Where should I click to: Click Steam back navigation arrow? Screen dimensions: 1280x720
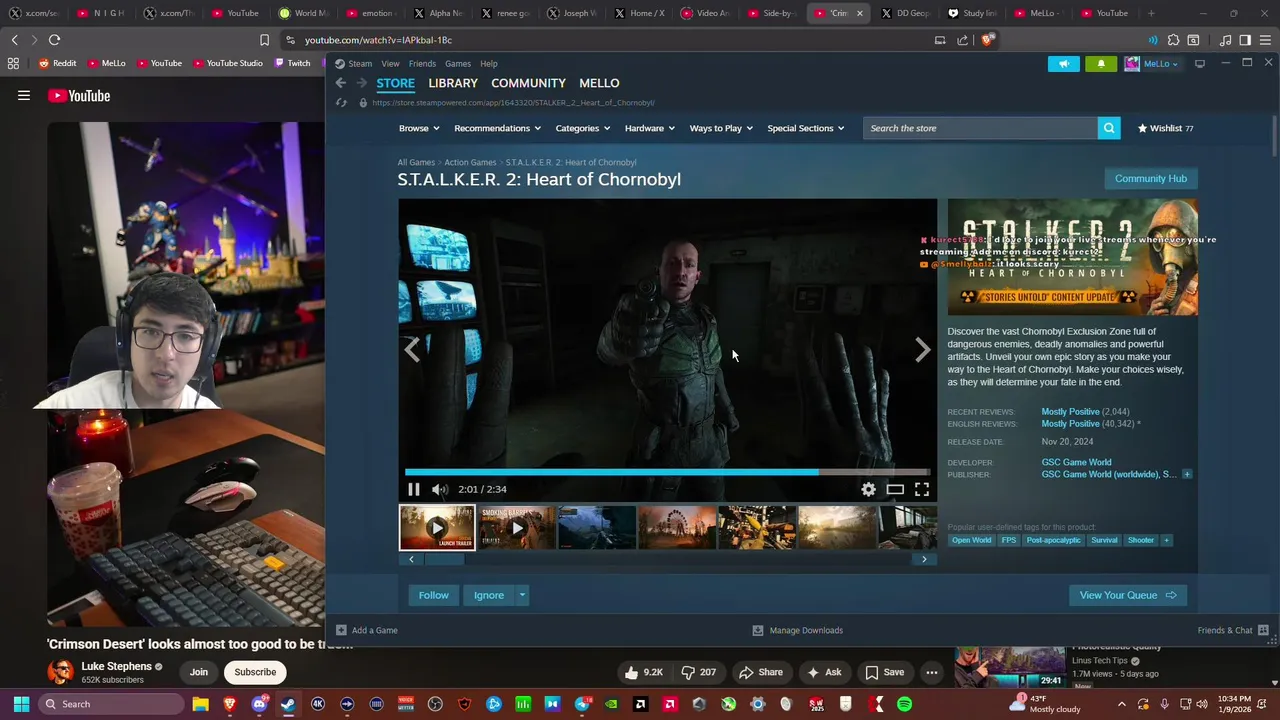pyautogui.click(x=341, y=83)
